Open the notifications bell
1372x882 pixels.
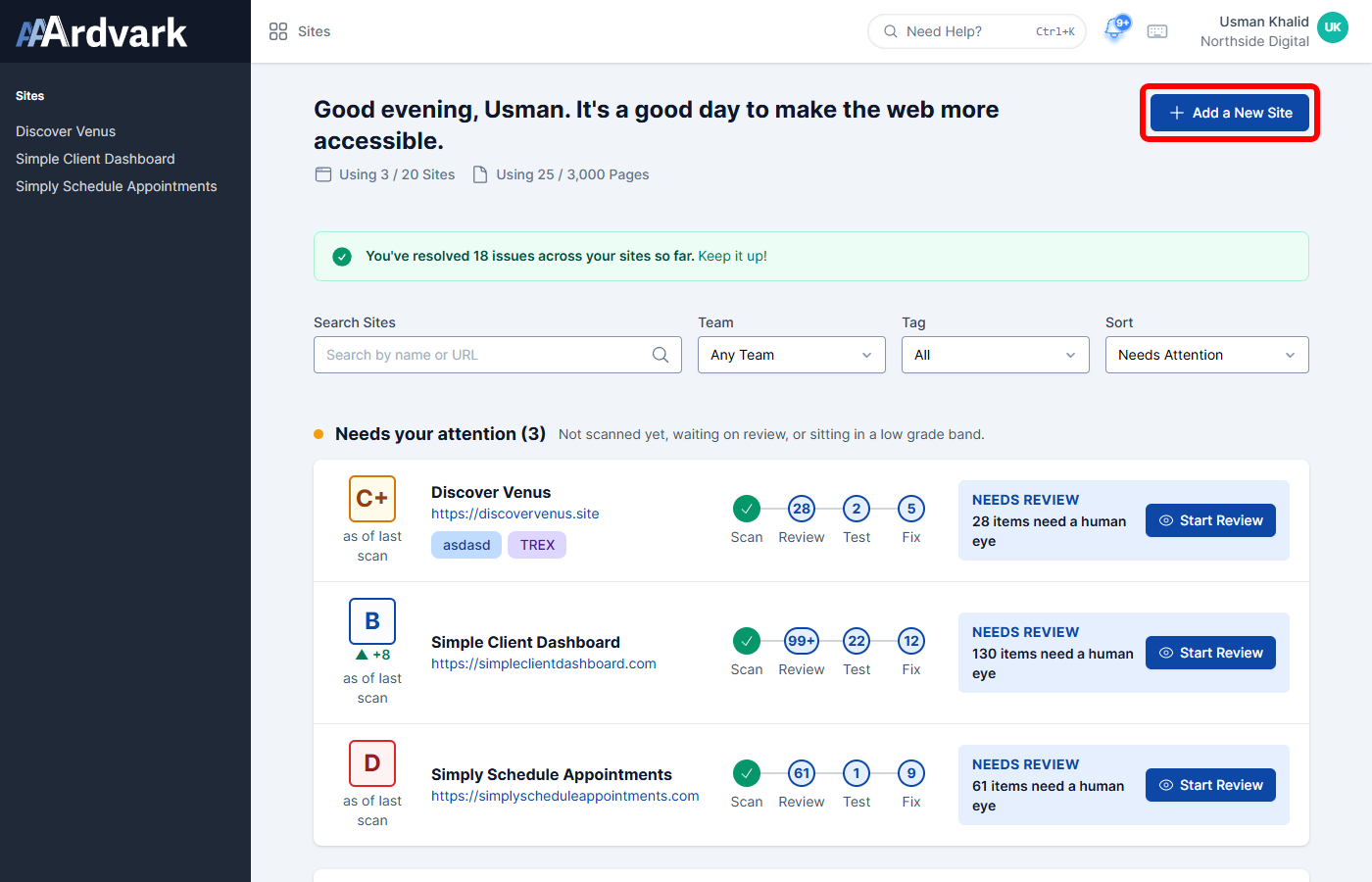coord(1115,29)
